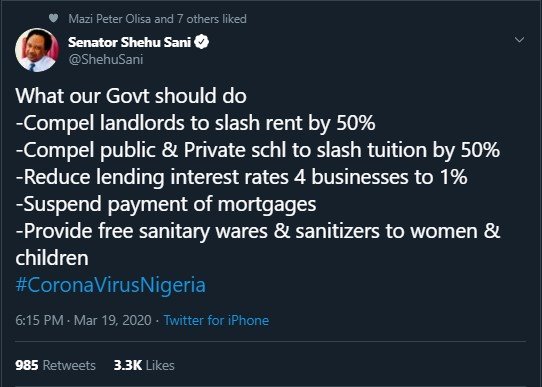View the 985 Retweets list
This screenshot has width=542, height=387.
tap(55, 365)
